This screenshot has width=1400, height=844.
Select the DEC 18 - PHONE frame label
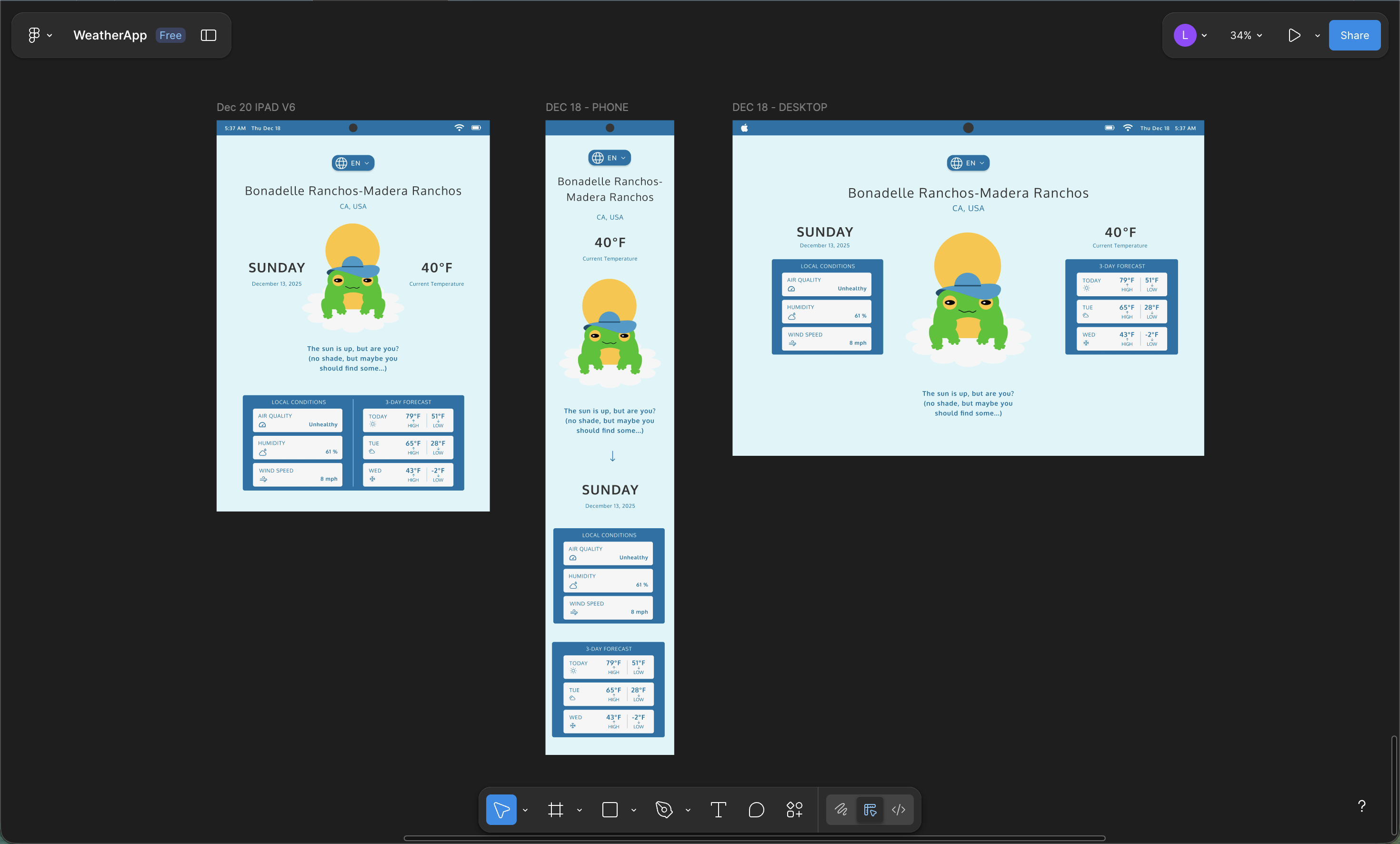586,108
